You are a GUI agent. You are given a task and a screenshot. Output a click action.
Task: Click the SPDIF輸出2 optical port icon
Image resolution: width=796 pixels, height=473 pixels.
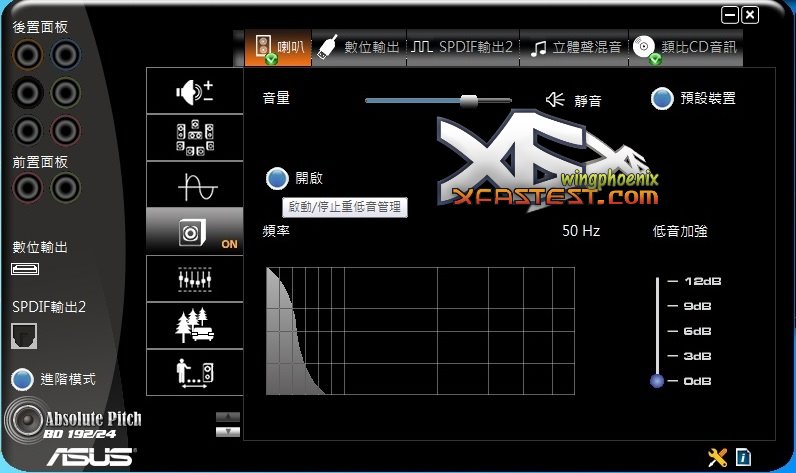tap(24, 336)
